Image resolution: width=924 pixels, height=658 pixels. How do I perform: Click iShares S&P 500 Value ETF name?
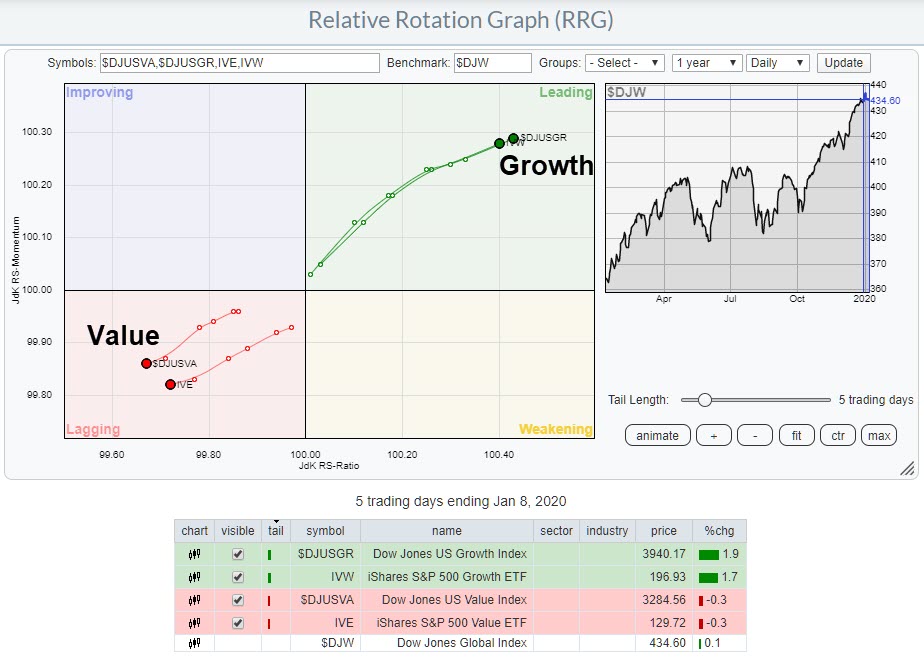click(x=452, y=623)
